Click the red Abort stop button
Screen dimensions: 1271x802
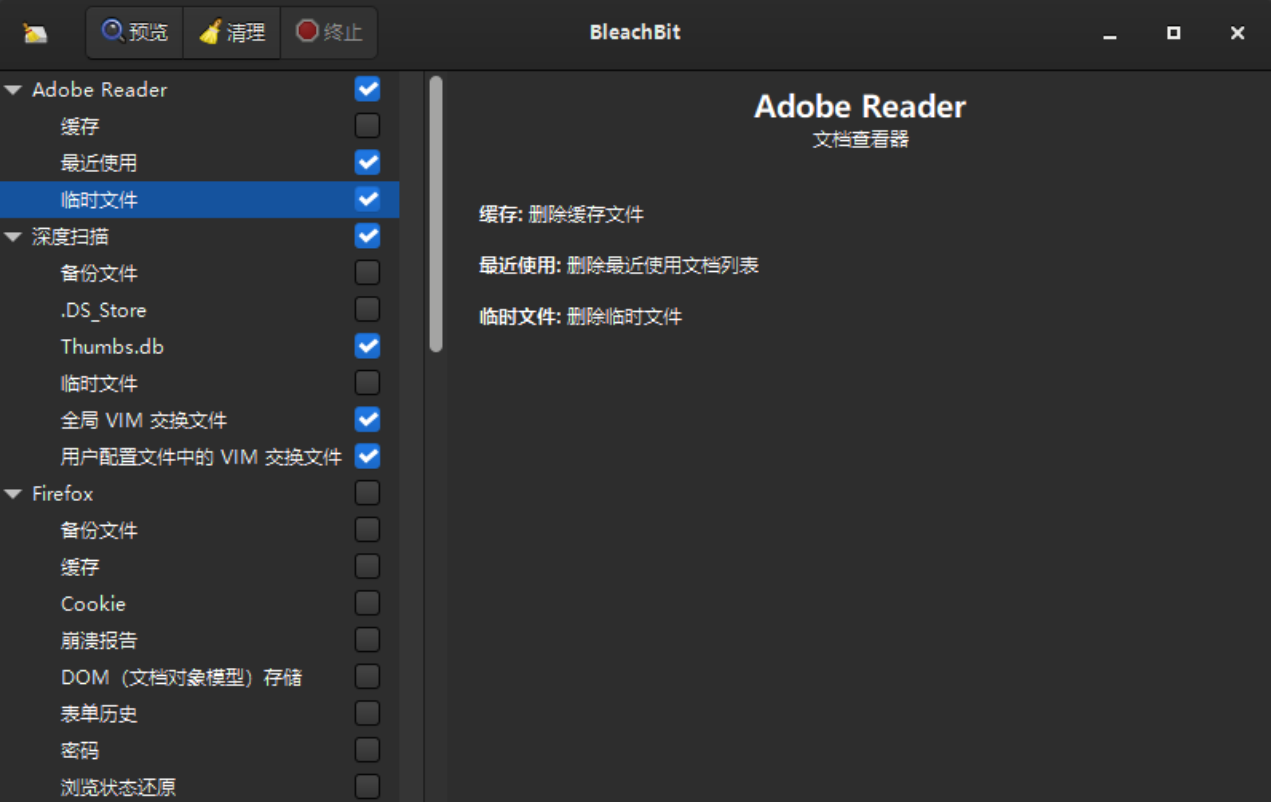[x=329, y=32]
